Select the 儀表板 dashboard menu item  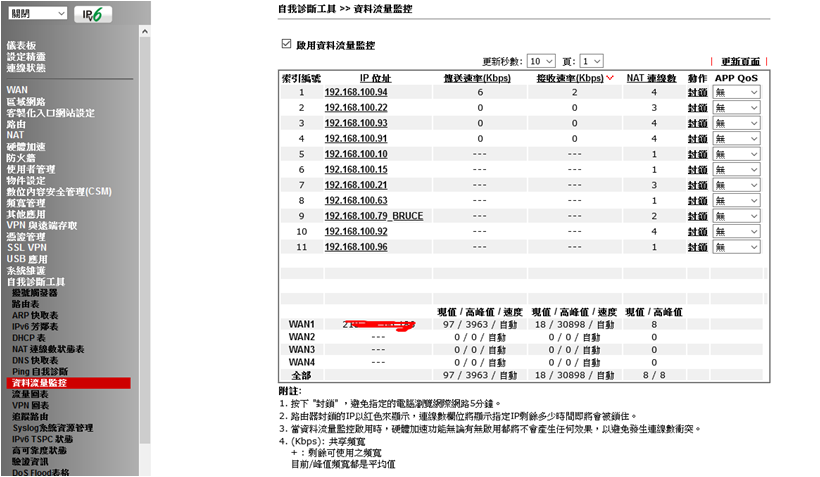(x=21, y=46)
